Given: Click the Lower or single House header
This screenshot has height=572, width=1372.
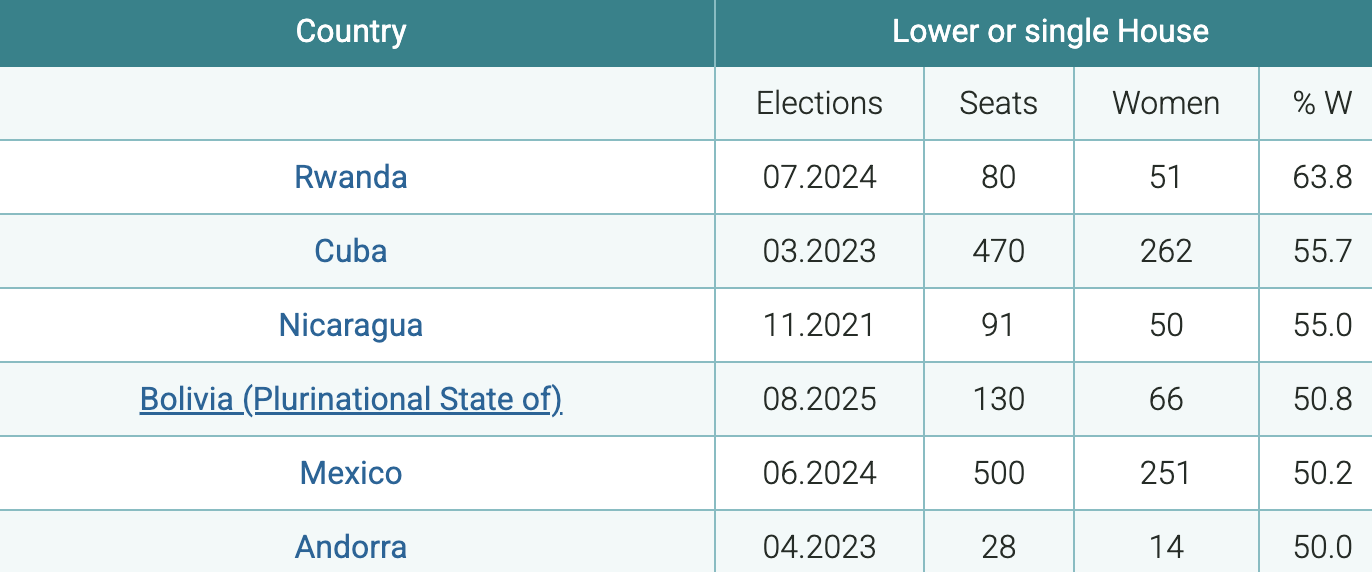Looking at the screenshot, I should [x=1050, y=32].
